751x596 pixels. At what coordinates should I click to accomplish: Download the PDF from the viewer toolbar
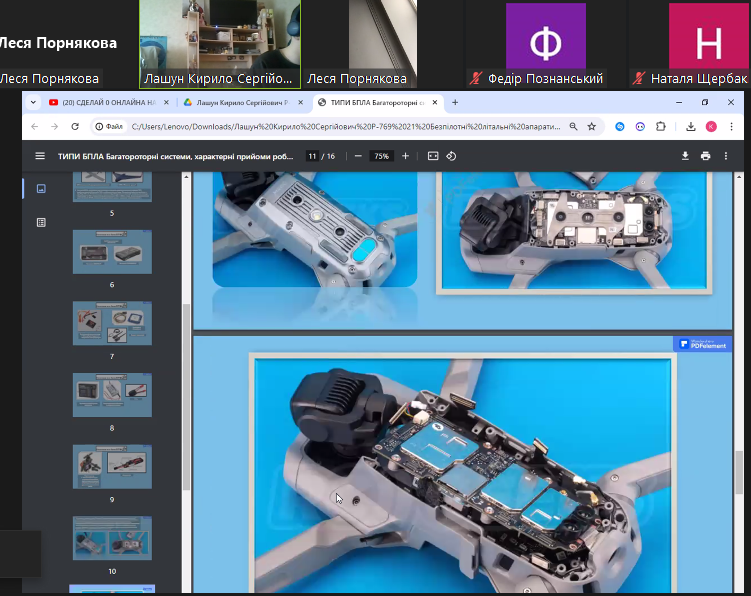[685, 156]
